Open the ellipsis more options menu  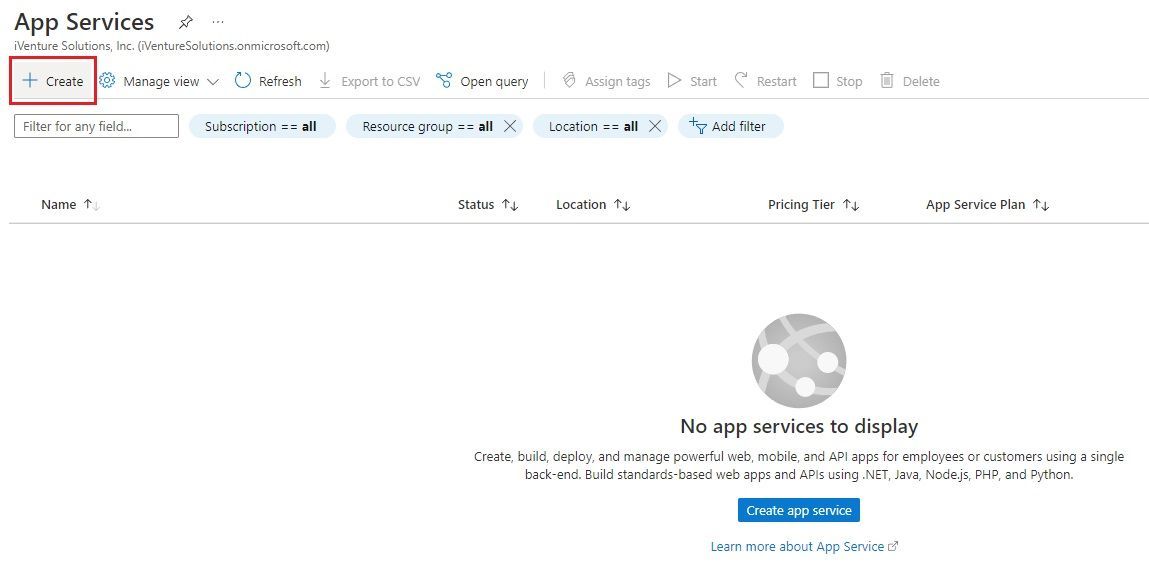click(218, 22)
